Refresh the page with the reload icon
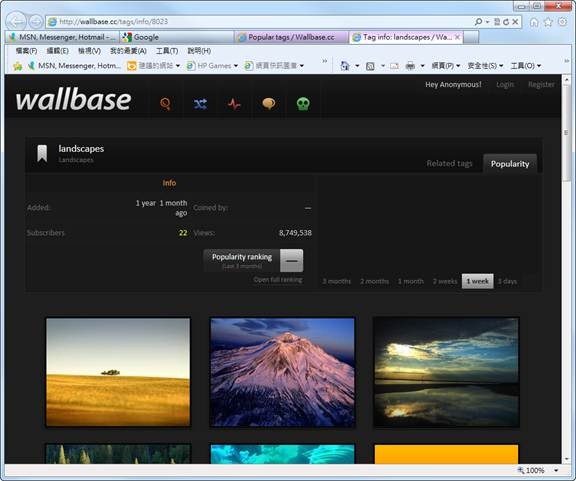Screen dimensions: 576x481 [506, 22]
